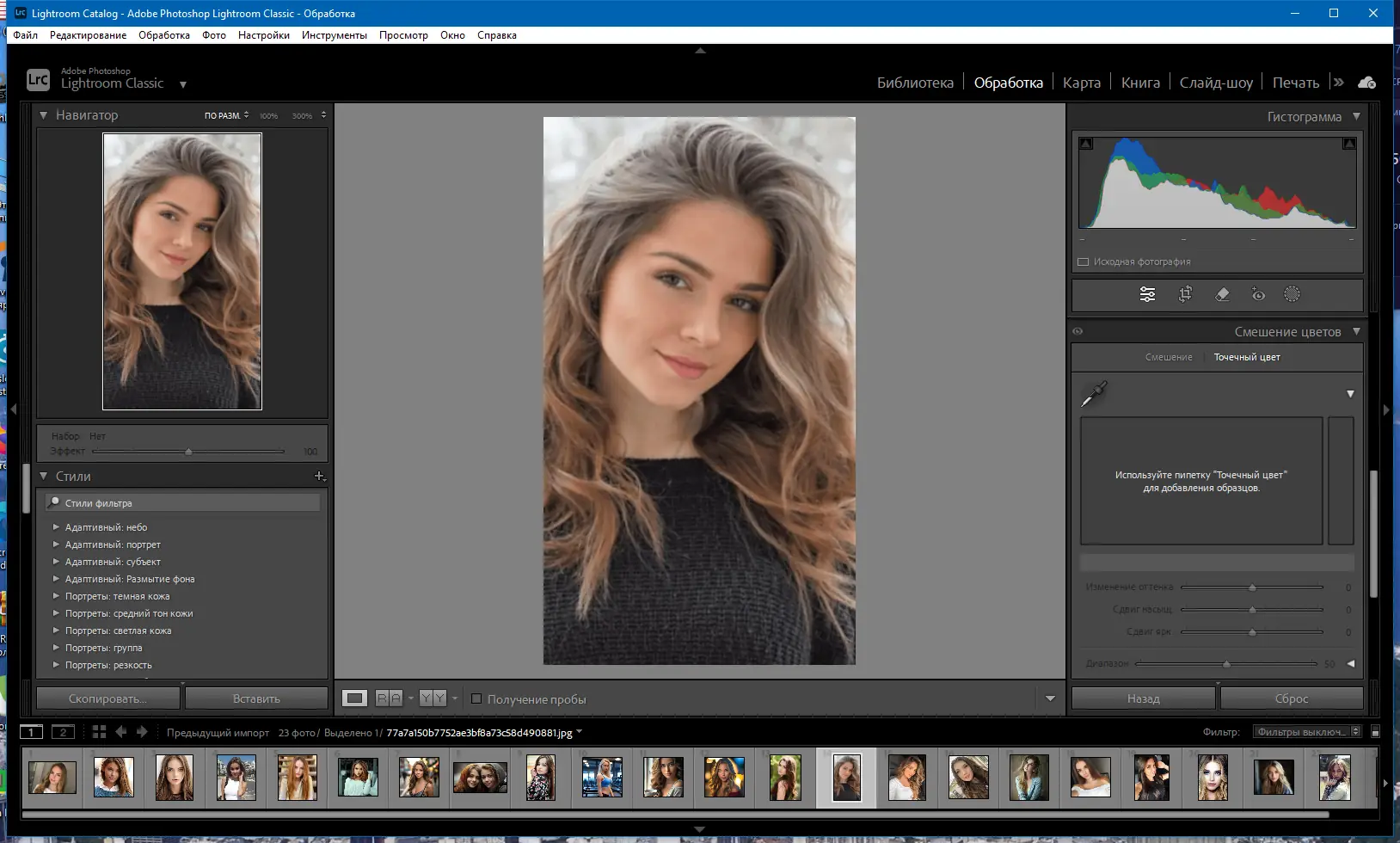The image size is (1400, 843).
Task: Toggle the Смешение цветов panel eye switch
Action: [x=1078, y=331]
